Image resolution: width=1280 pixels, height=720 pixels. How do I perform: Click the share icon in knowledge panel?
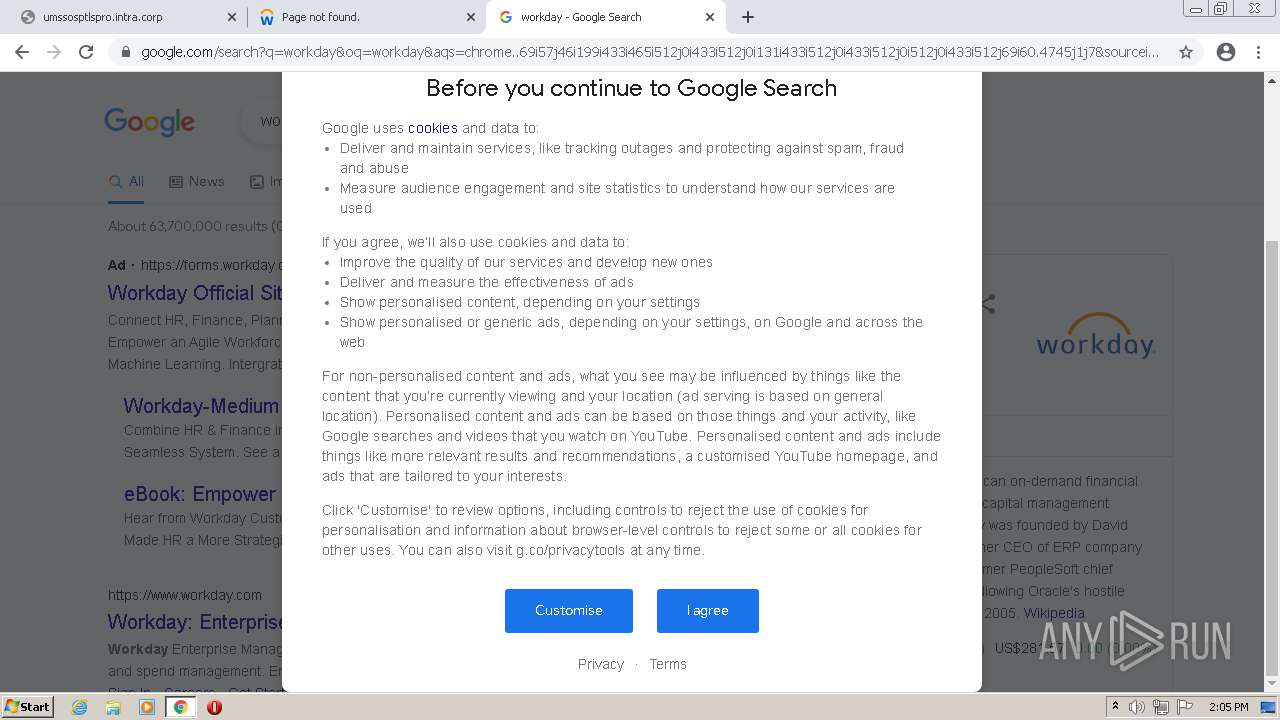[x=988, y=303]
